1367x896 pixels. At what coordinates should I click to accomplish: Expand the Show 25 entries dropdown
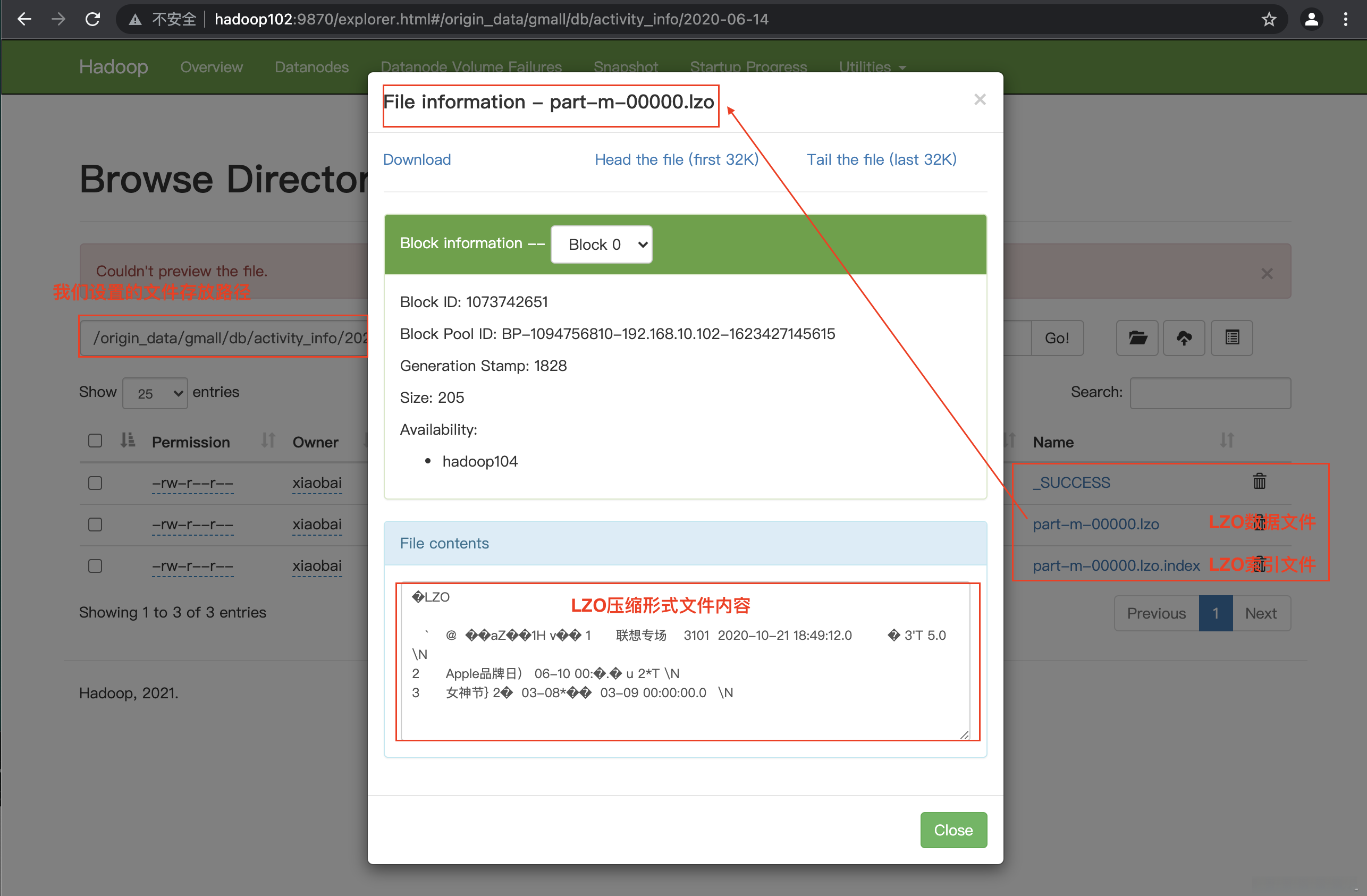(x=155, y=393)
